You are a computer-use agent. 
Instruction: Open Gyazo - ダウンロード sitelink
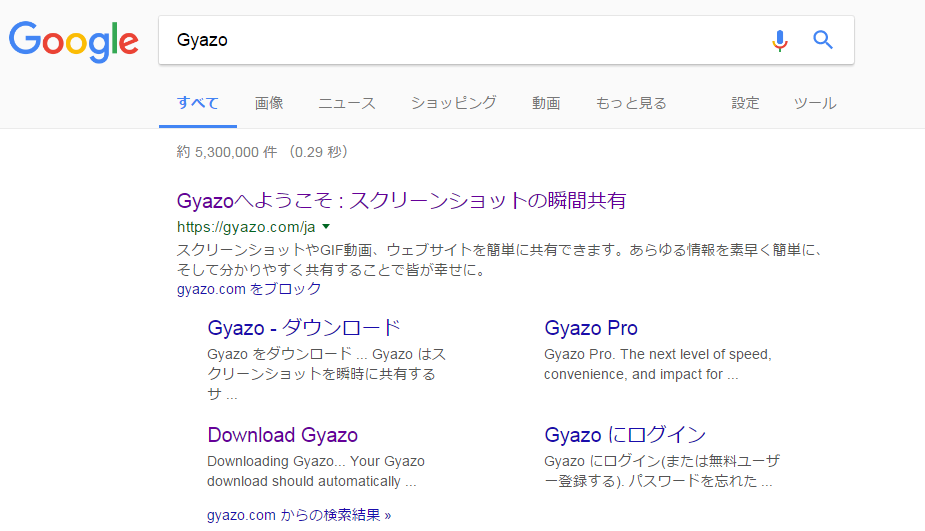click(x=304, y=327)
